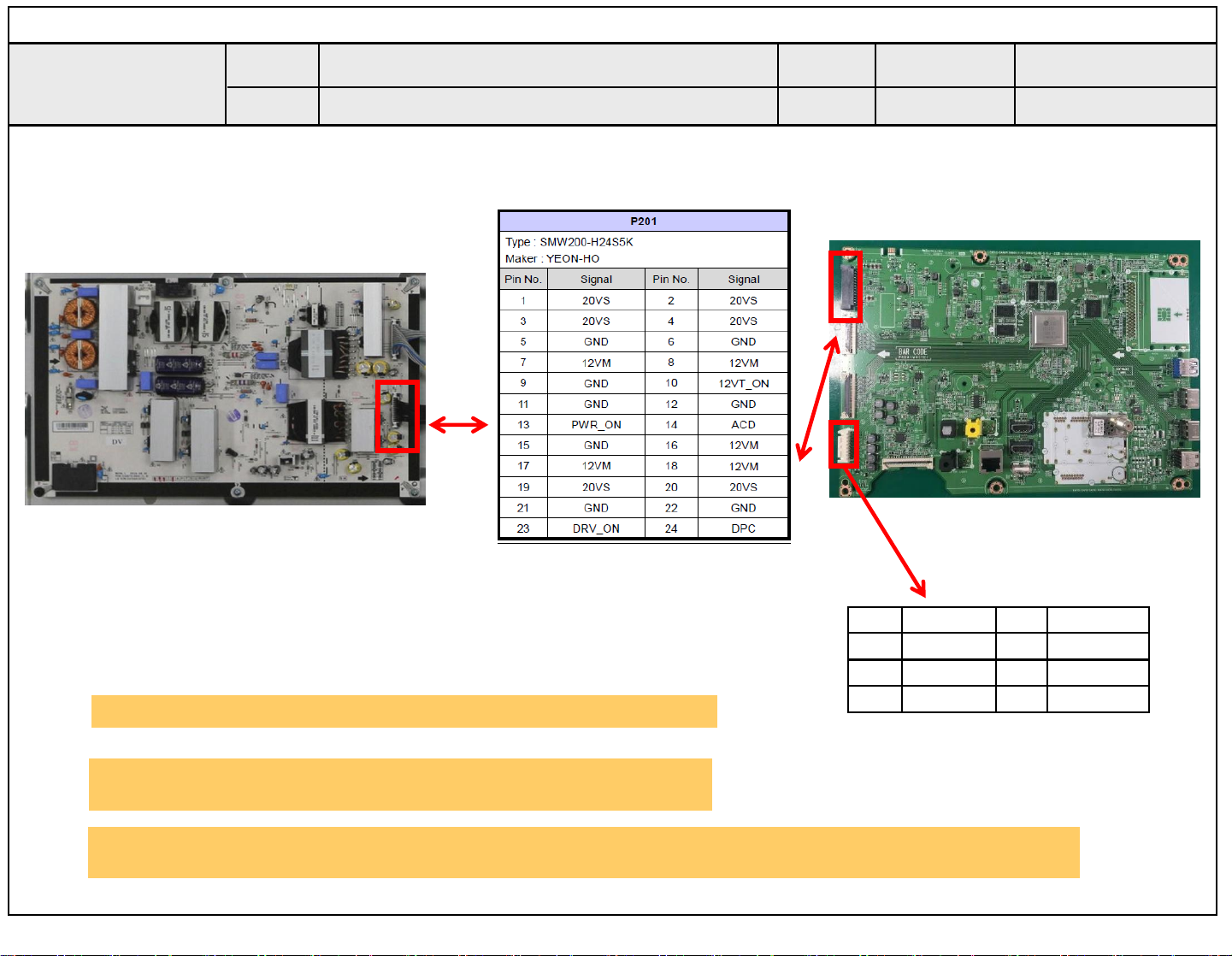Screen dimensions: 1232x956
Task: Select the 20VS signal beside pin 1
Action: click(596, 301)
